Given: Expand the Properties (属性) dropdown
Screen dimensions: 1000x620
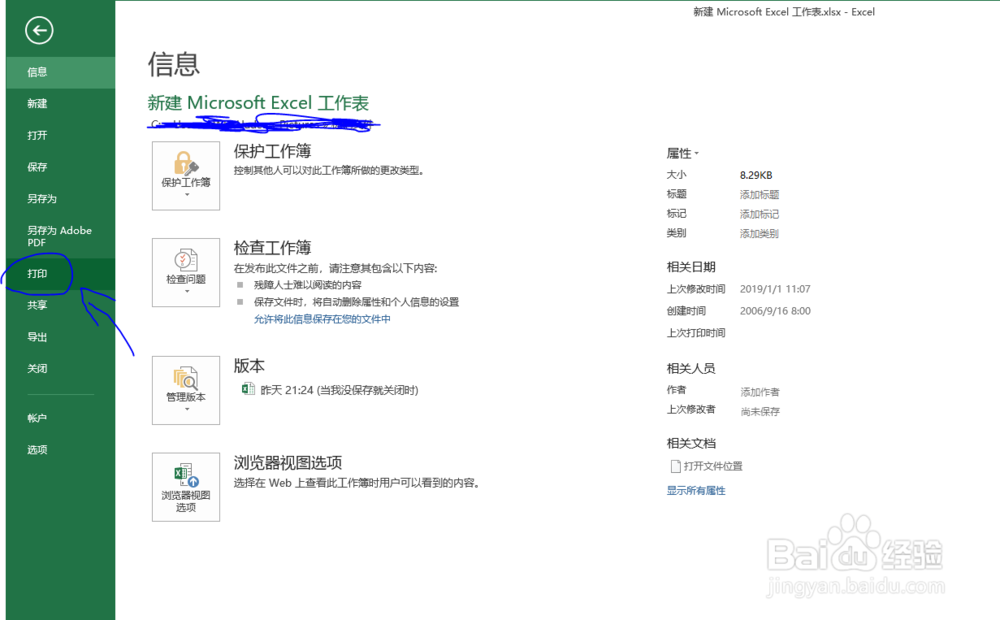Looking at the screenshot, I should click(x=682, y=153).
